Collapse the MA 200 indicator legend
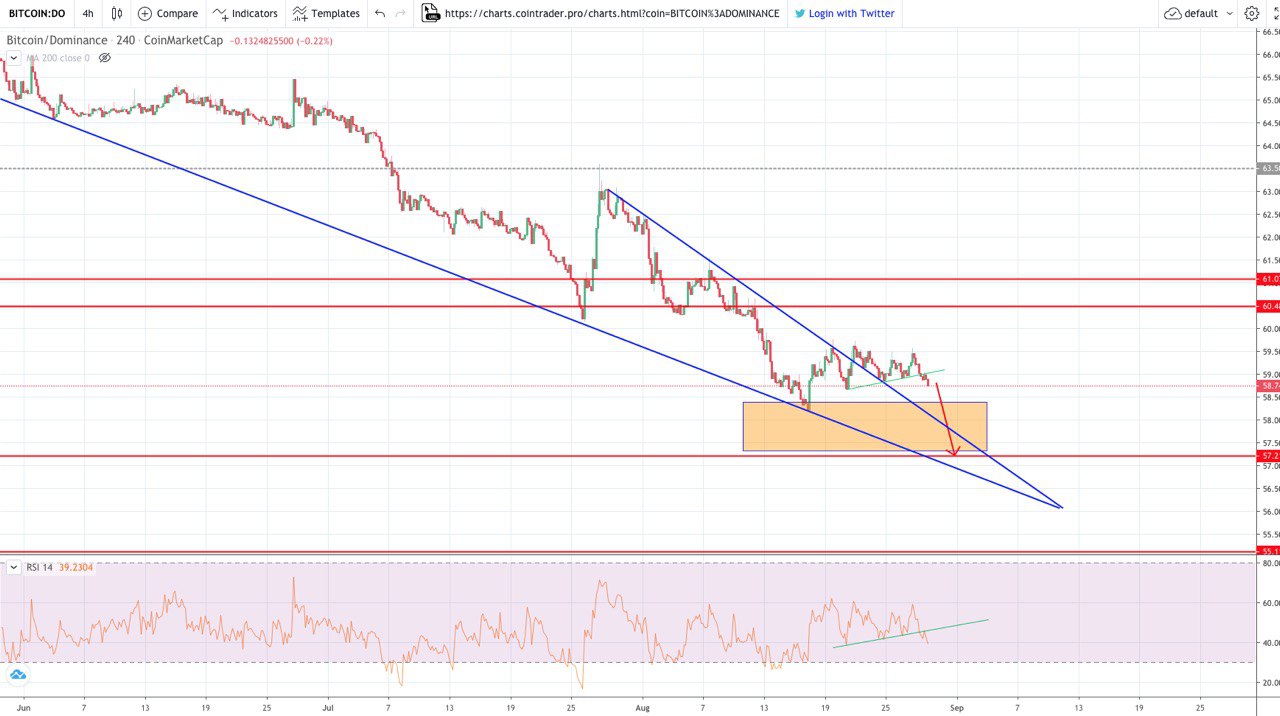 13,58
